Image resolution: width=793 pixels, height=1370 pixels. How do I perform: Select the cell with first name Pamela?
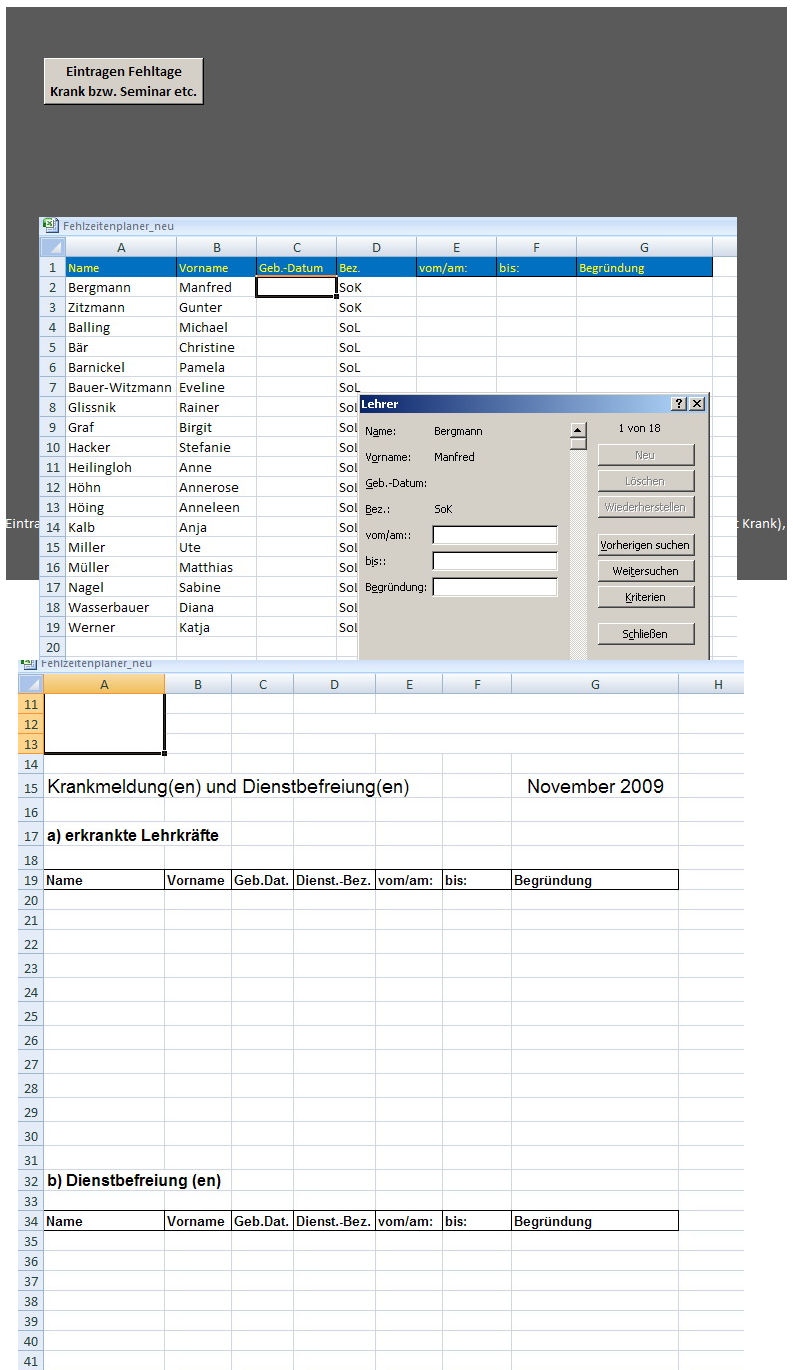[x=216, y=367]
